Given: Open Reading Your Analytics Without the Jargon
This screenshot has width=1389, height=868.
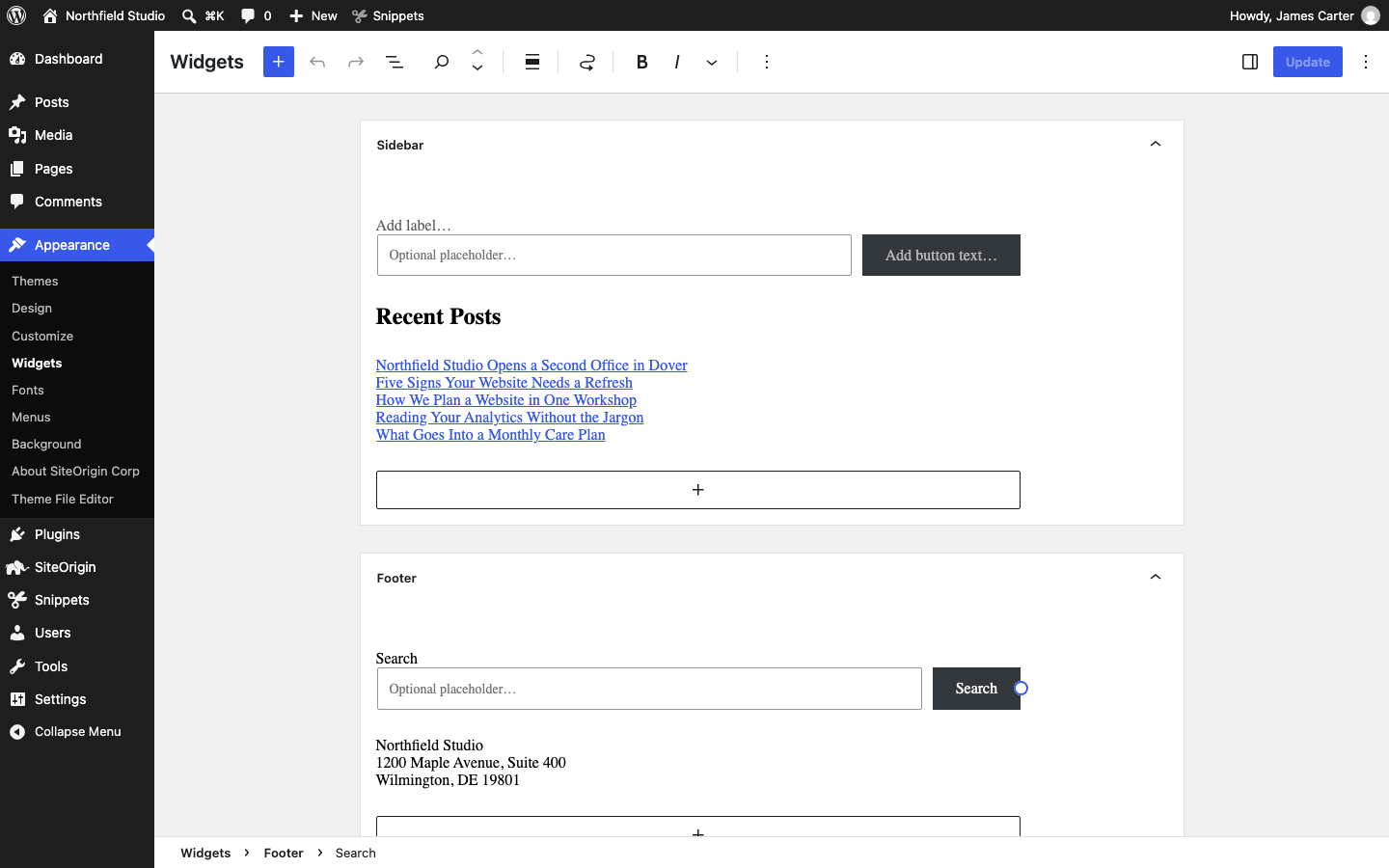Looking at the screenshot, I should coord(510,418).
